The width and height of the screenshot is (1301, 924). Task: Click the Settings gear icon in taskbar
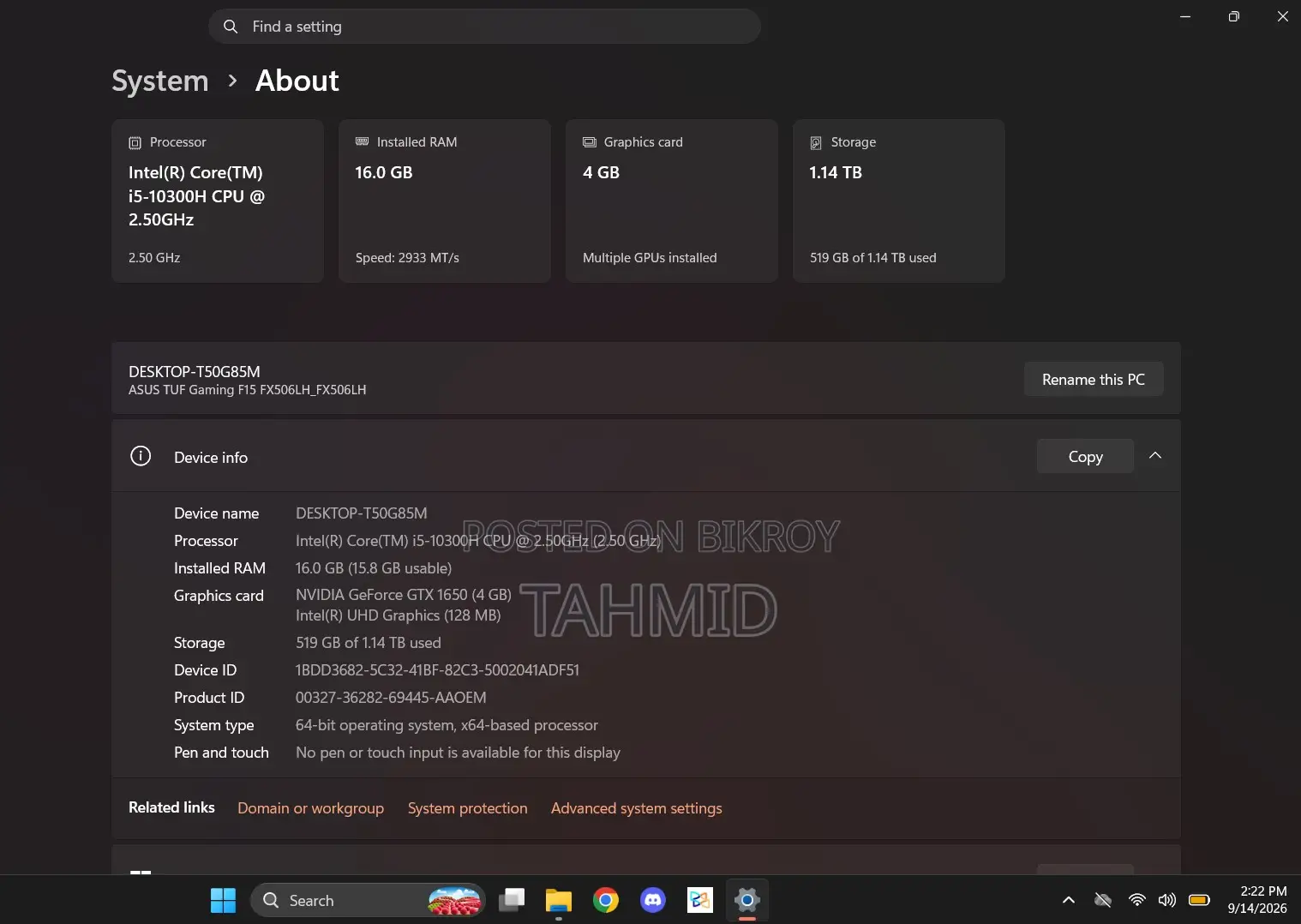click(747, 900)
